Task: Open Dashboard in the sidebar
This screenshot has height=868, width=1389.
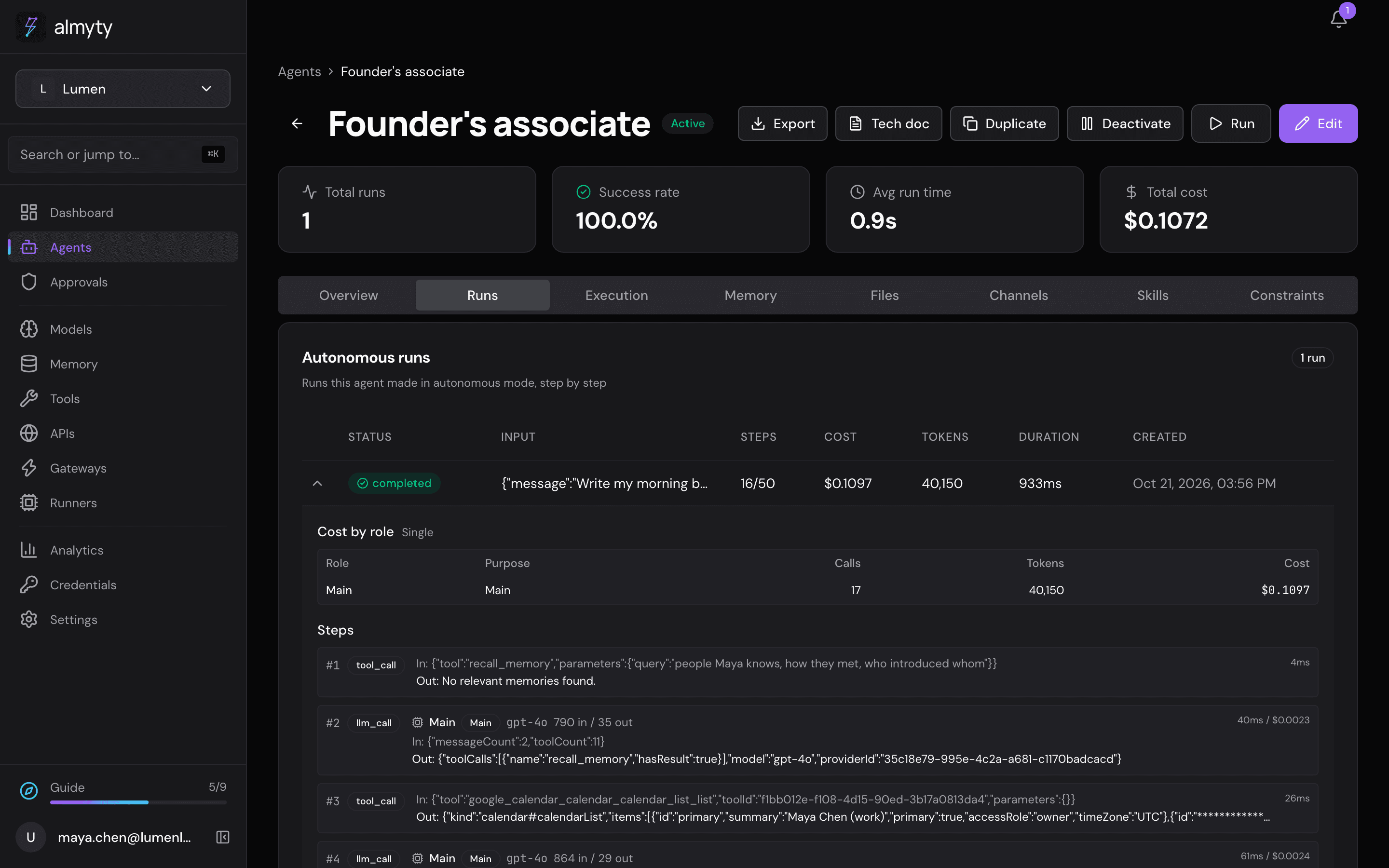Action: [x=123, y=212]
